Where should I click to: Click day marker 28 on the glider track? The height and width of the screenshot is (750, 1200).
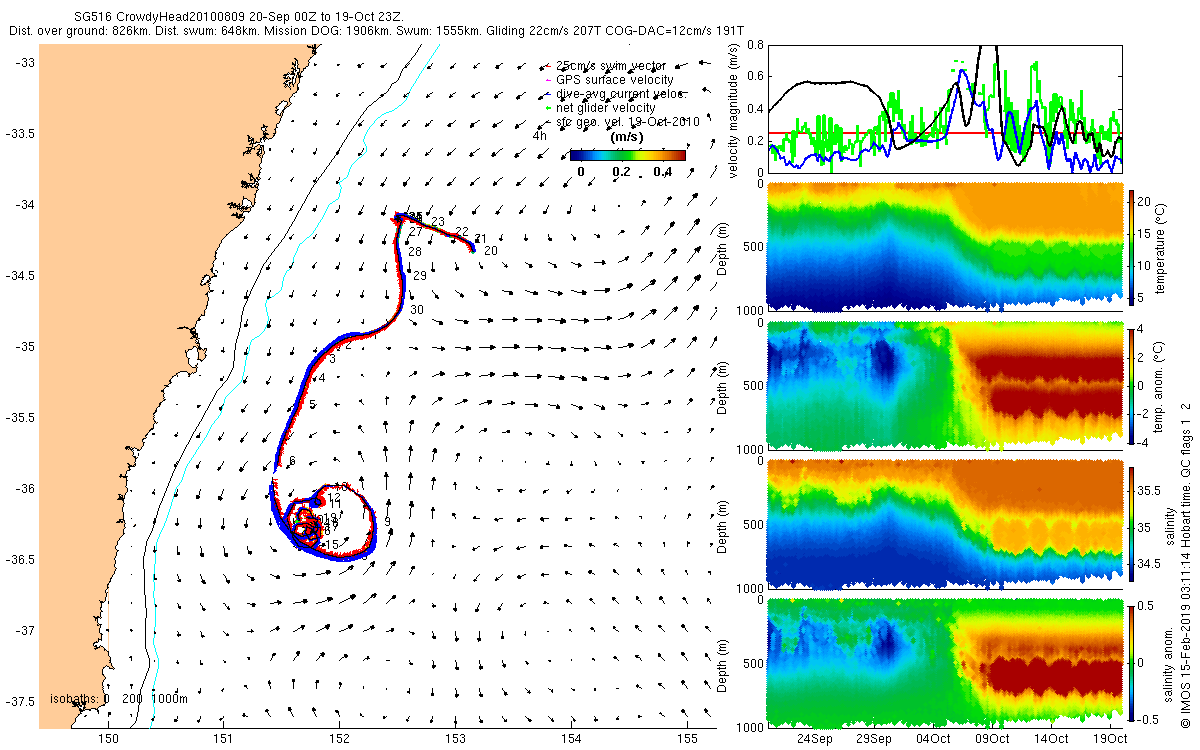tap(414, 252)
